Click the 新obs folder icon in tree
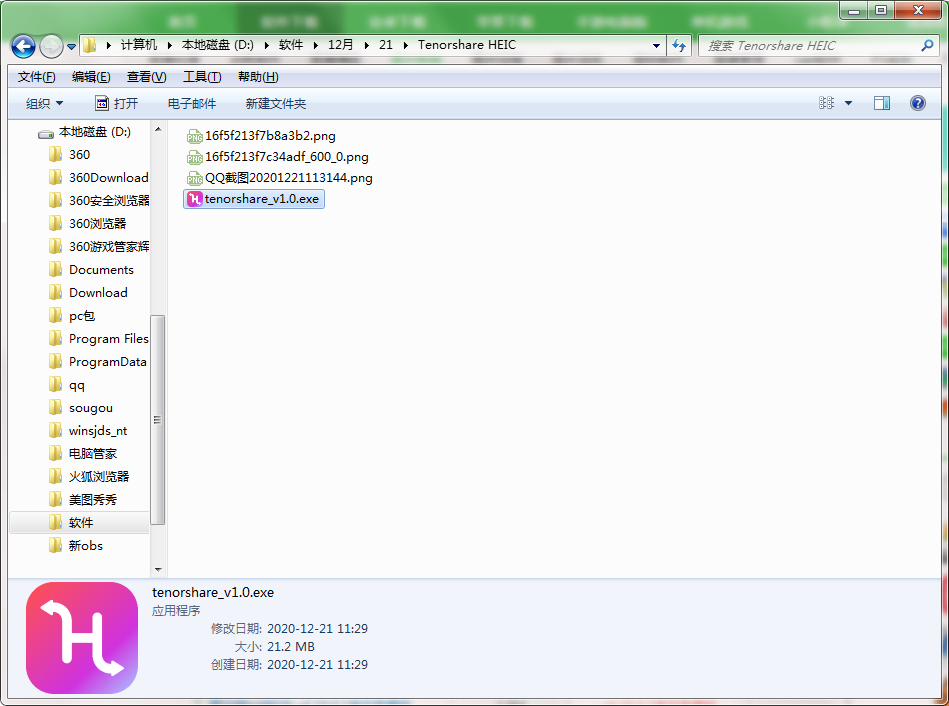This screenshot has width=949, height=706. pos(55,545)
